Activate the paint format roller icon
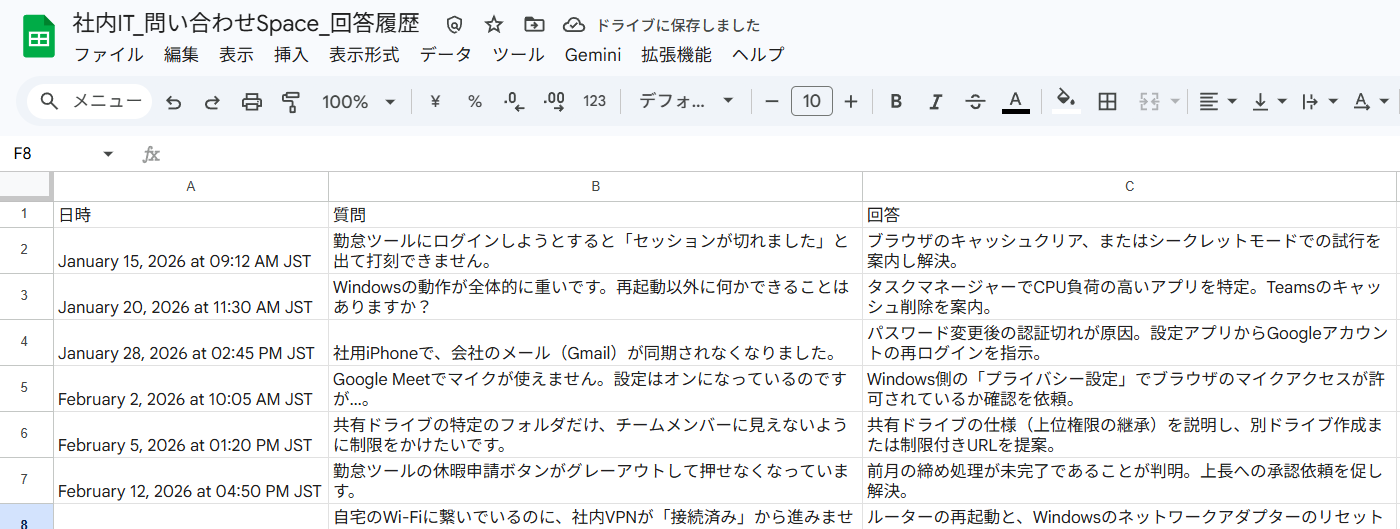The height and width of the screenshot is (529, 1400). 291,101
